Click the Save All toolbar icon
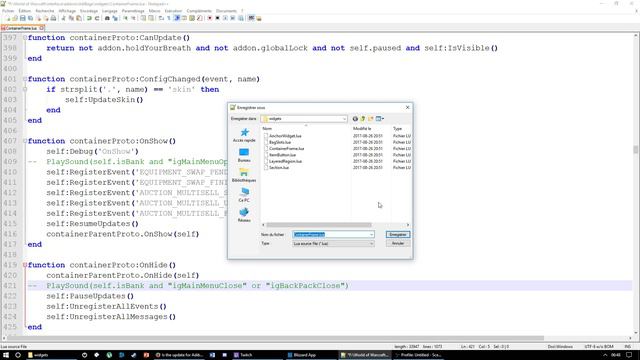The width and height of the screenshot is (640, 360). [31, 18]
